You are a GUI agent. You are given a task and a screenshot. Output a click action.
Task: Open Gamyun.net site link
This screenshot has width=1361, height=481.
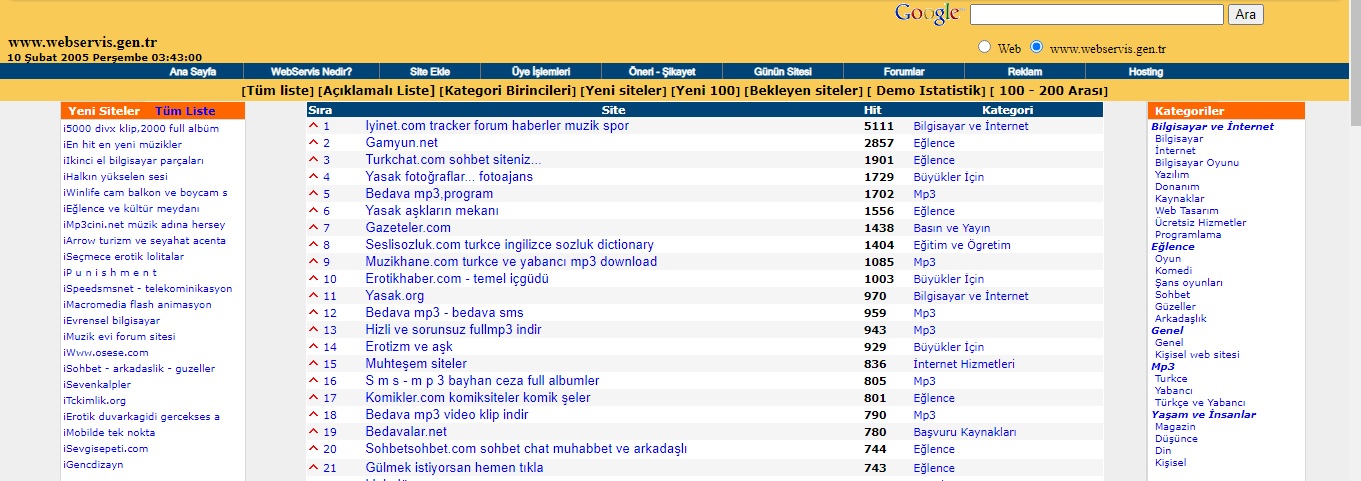[x=401, y=143]
